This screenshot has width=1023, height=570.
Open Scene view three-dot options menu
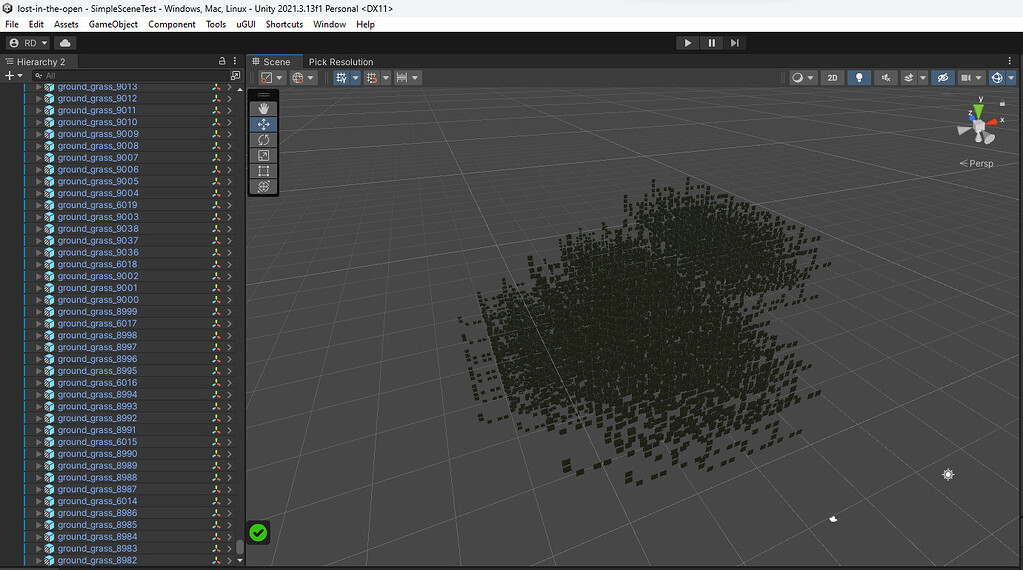point(1010,61)
